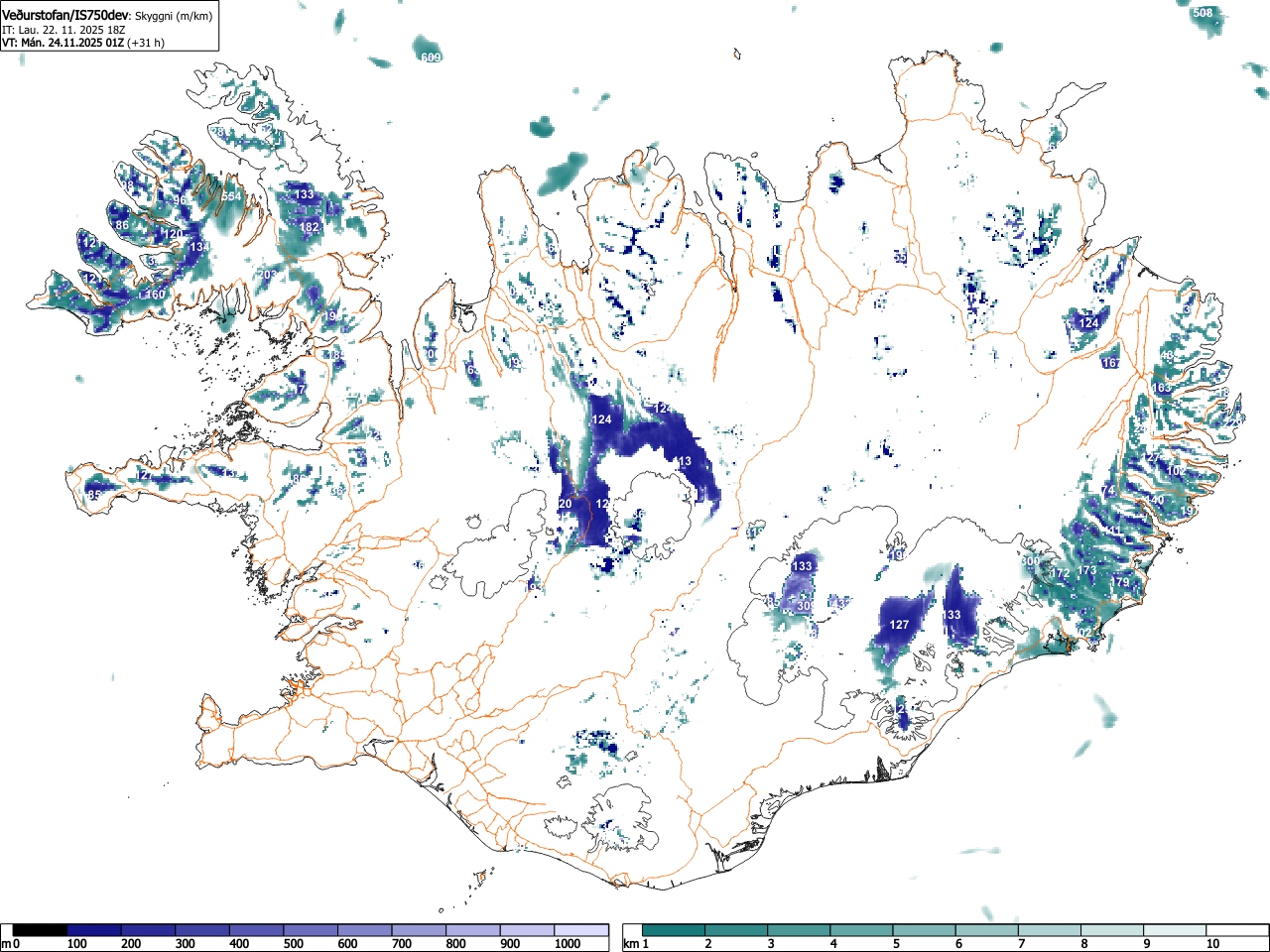Click the 96 visibility value in the Westfjords
1270x952 pixels.
coord(181,200)
